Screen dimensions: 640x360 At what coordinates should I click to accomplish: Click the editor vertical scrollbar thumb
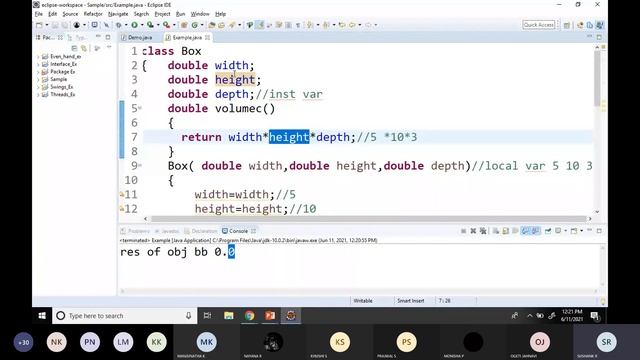tap(597, 78)
